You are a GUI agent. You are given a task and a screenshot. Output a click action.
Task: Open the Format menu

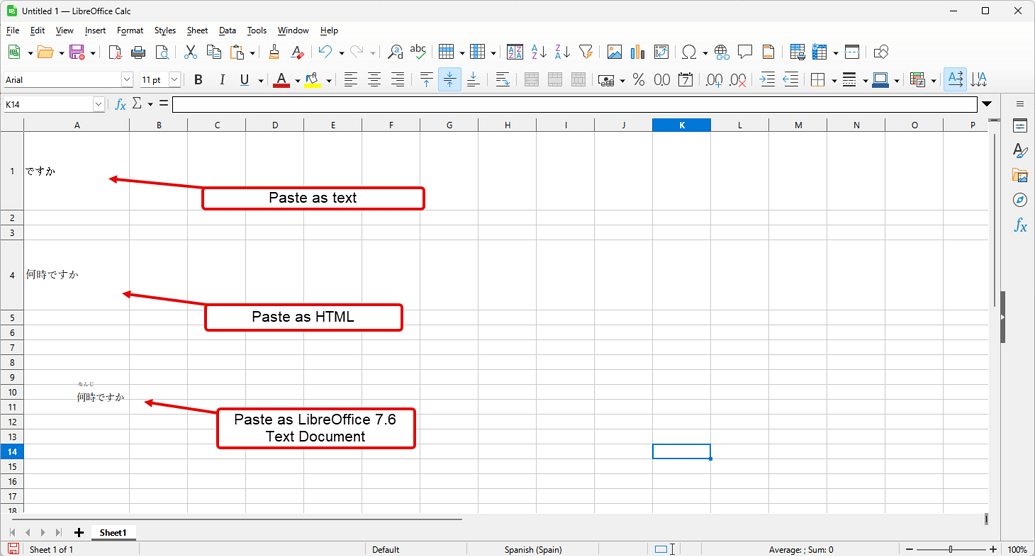pyautogui.click(x=130, y=30)
